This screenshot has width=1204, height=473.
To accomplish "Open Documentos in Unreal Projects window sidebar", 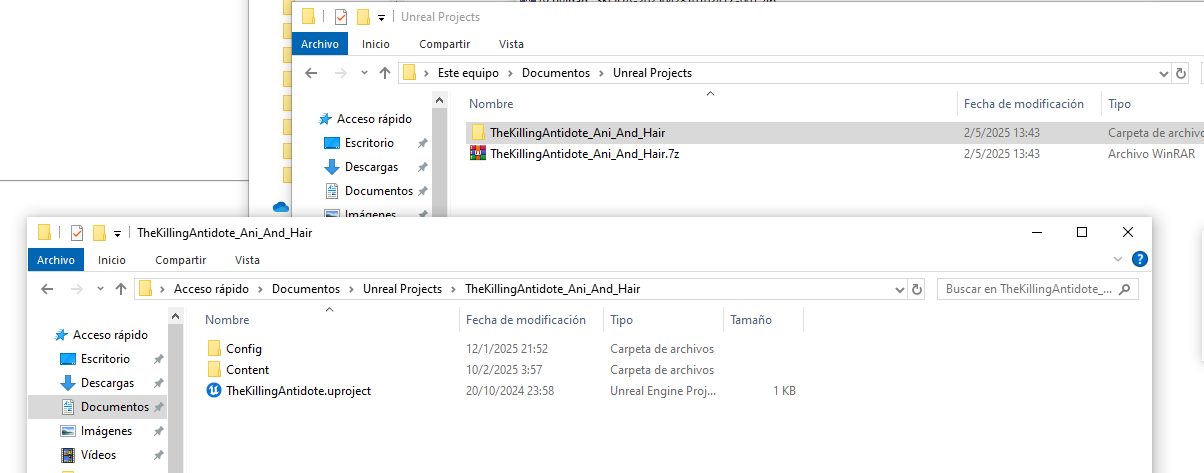I will [x=378, y=191].
